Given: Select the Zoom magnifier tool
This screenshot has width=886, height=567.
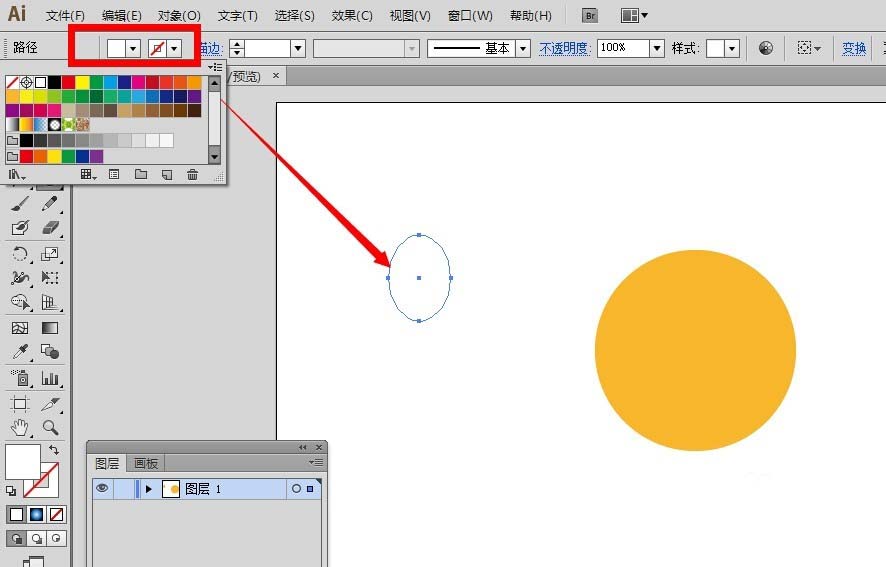Looking at the screenshot, I should tap(50, 427).
